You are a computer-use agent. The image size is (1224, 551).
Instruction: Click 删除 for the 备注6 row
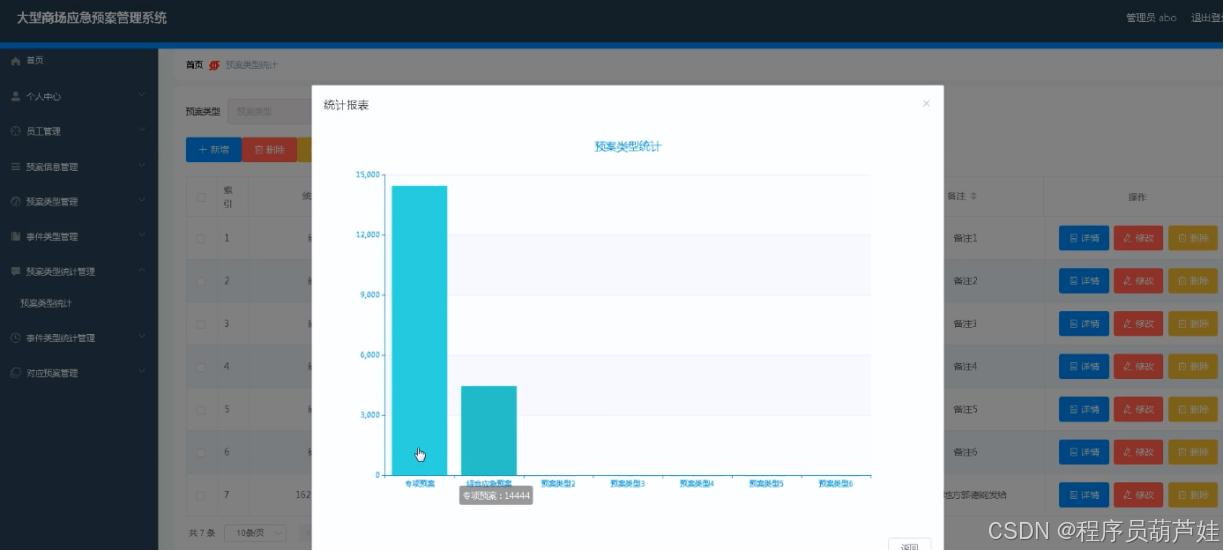(x=1193, y=453)
